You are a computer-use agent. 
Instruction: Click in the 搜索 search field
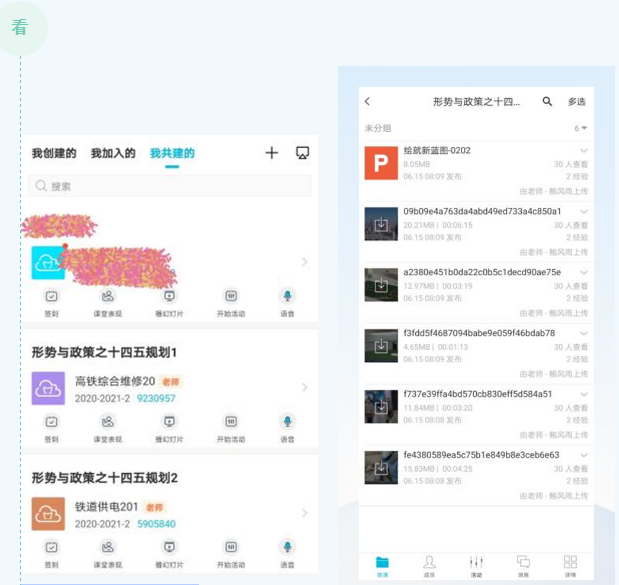169,186
